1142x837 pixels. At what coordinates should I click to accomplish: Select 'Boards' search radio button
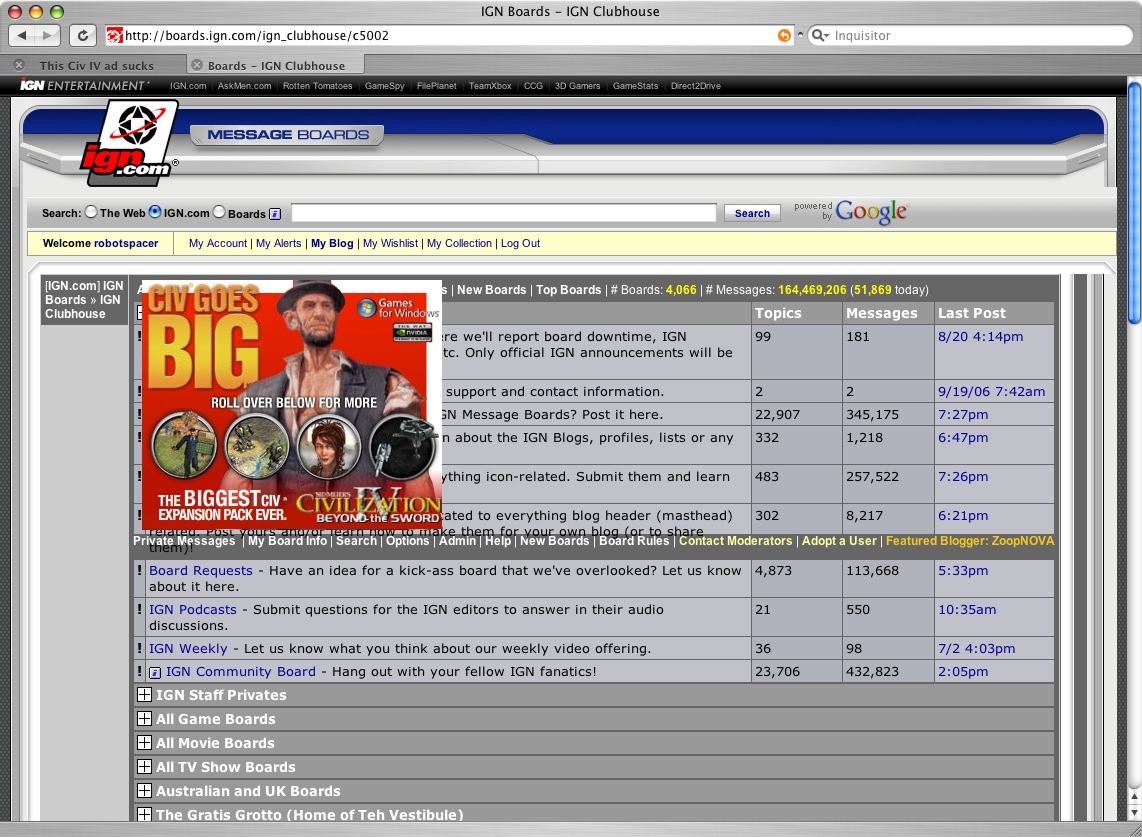(219, 212)
